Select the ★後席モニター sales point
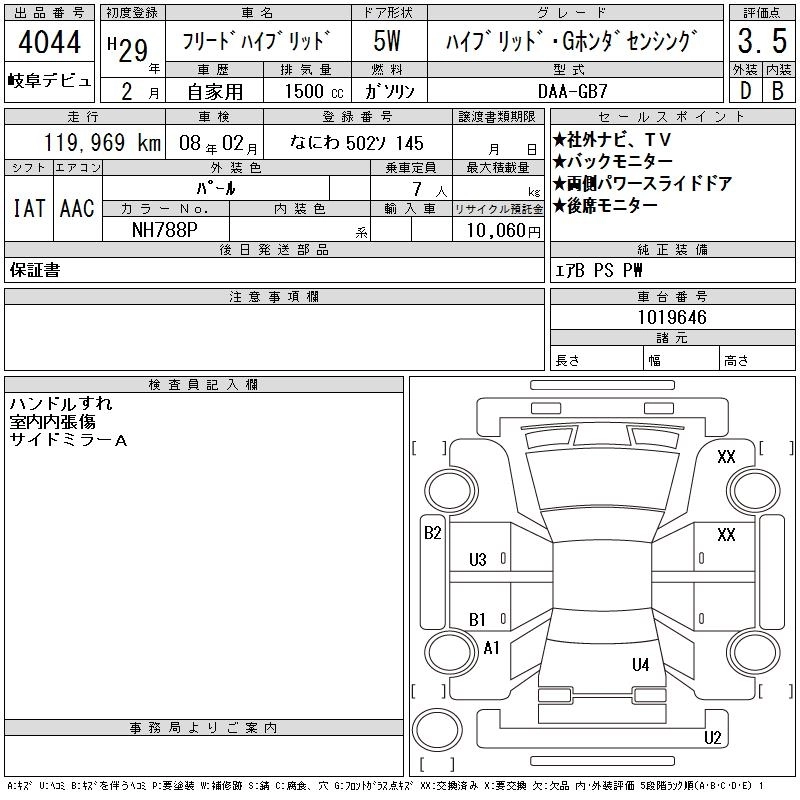800x800 pixels. click(x=605, y=205)
